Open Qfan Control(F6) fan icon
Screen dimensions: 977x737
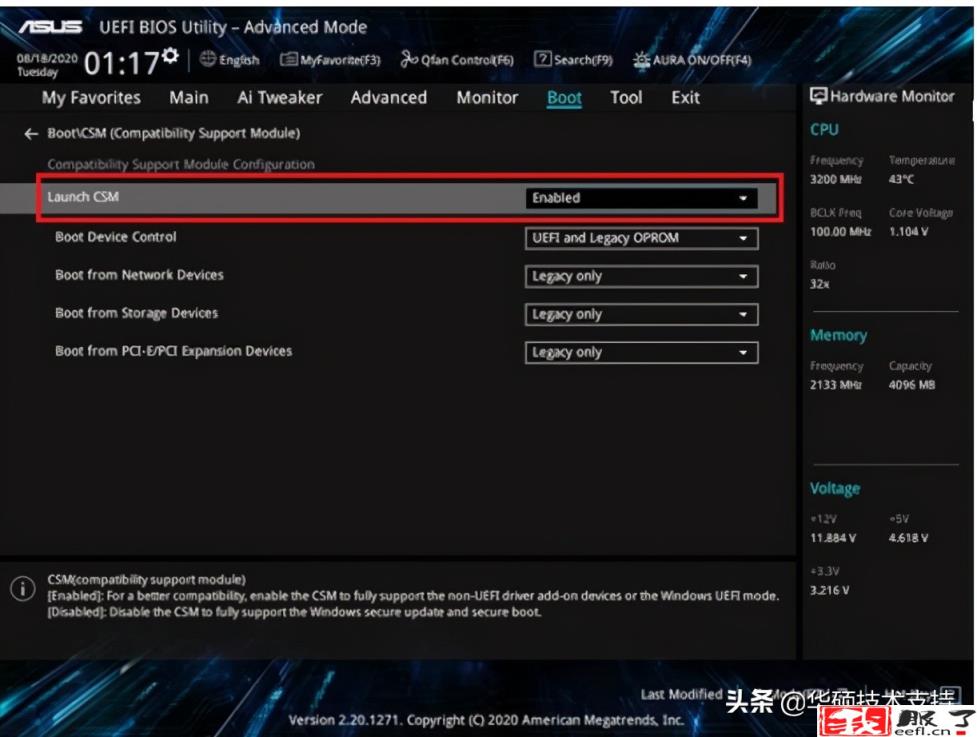click(x=409, y=60)
